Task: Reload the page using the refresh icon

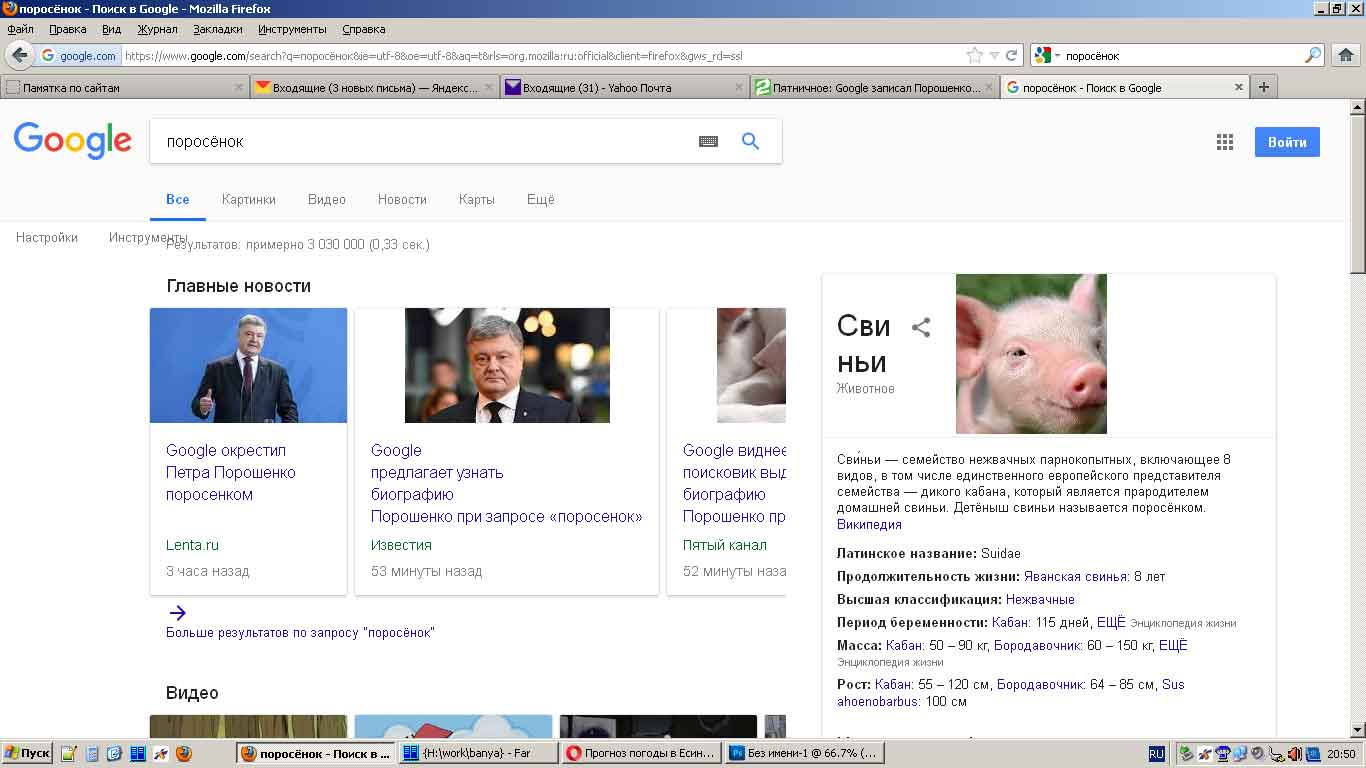Action: point(1012,56)
